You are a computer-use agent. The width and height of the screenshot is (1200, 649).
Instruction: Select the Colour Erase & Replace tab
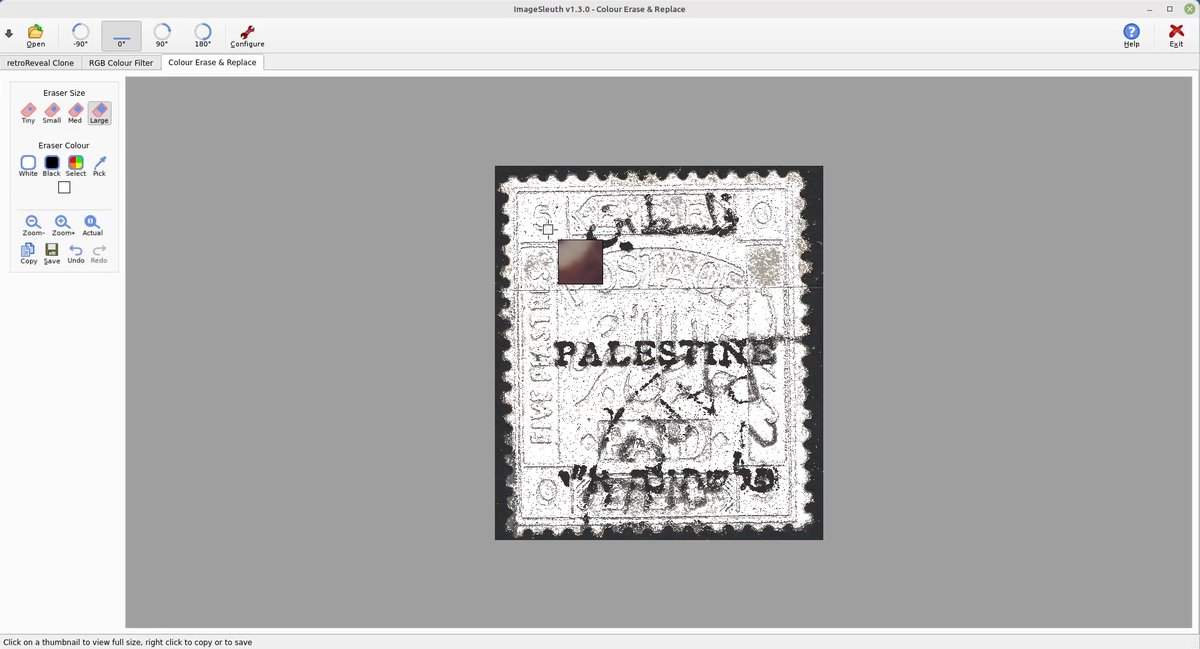click(212, 62)
